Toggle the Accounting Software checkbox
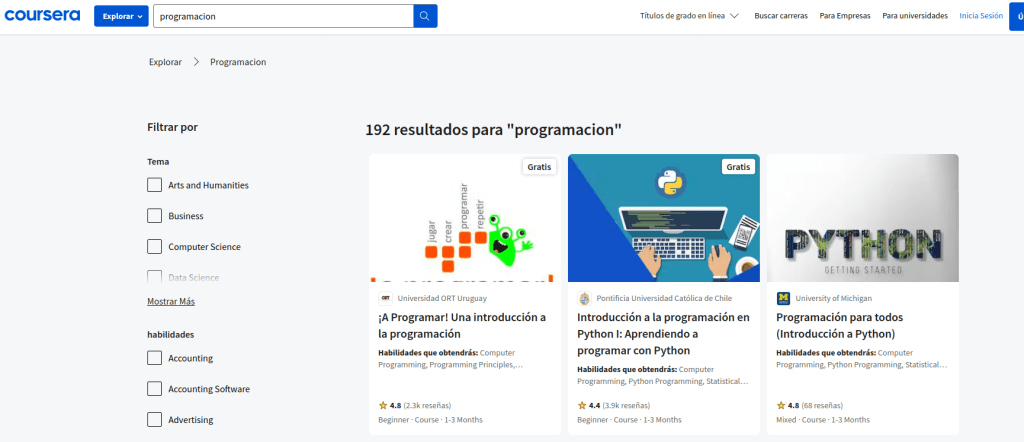1024x442 pixels. (155, 388)
